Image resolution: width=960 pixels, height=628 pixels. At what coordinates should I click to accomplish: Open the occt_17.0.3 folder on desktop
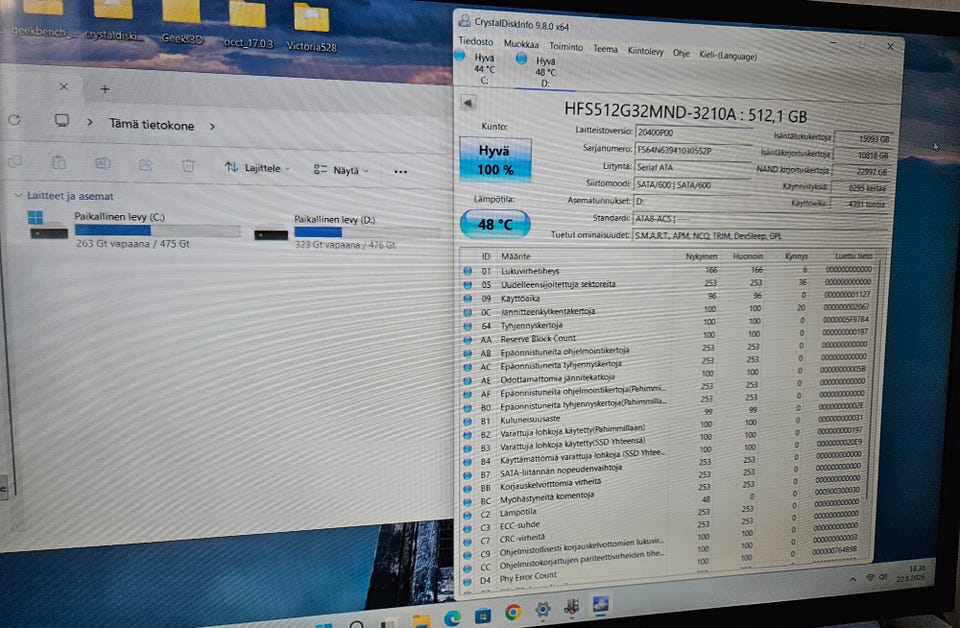click(248, 26)
